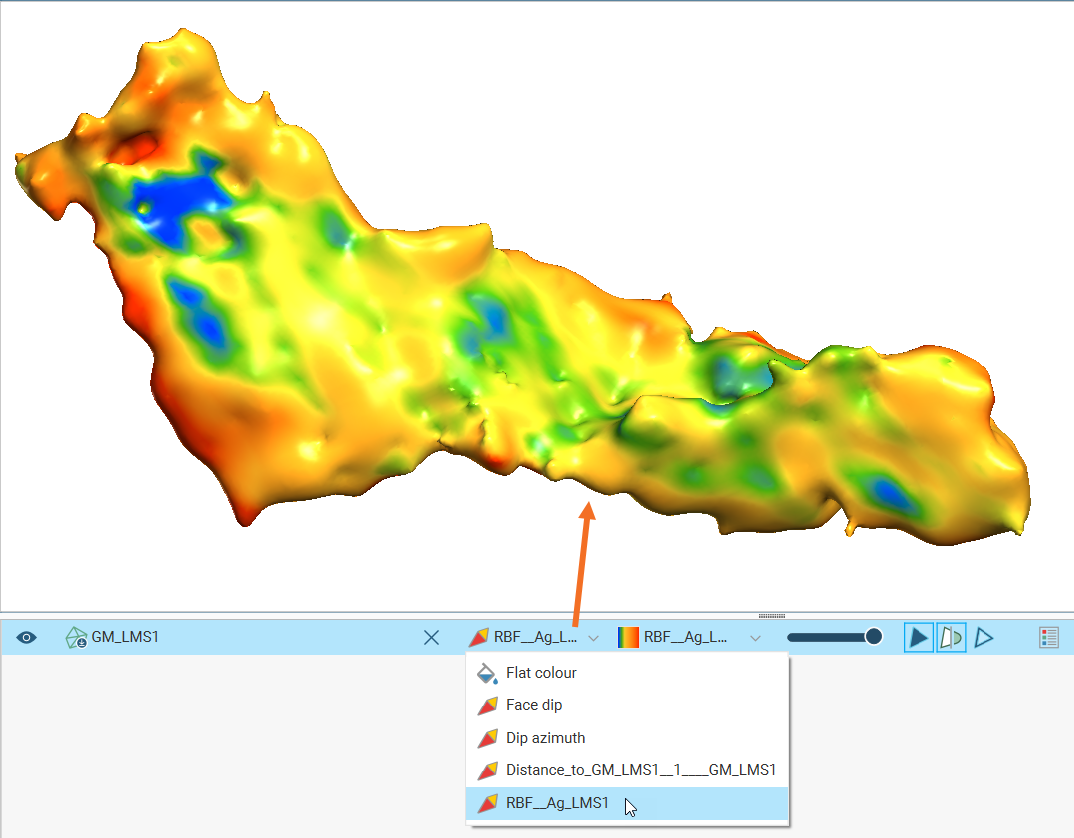
Task: Click the panel resize grip handle
Action: coord(772,615)
